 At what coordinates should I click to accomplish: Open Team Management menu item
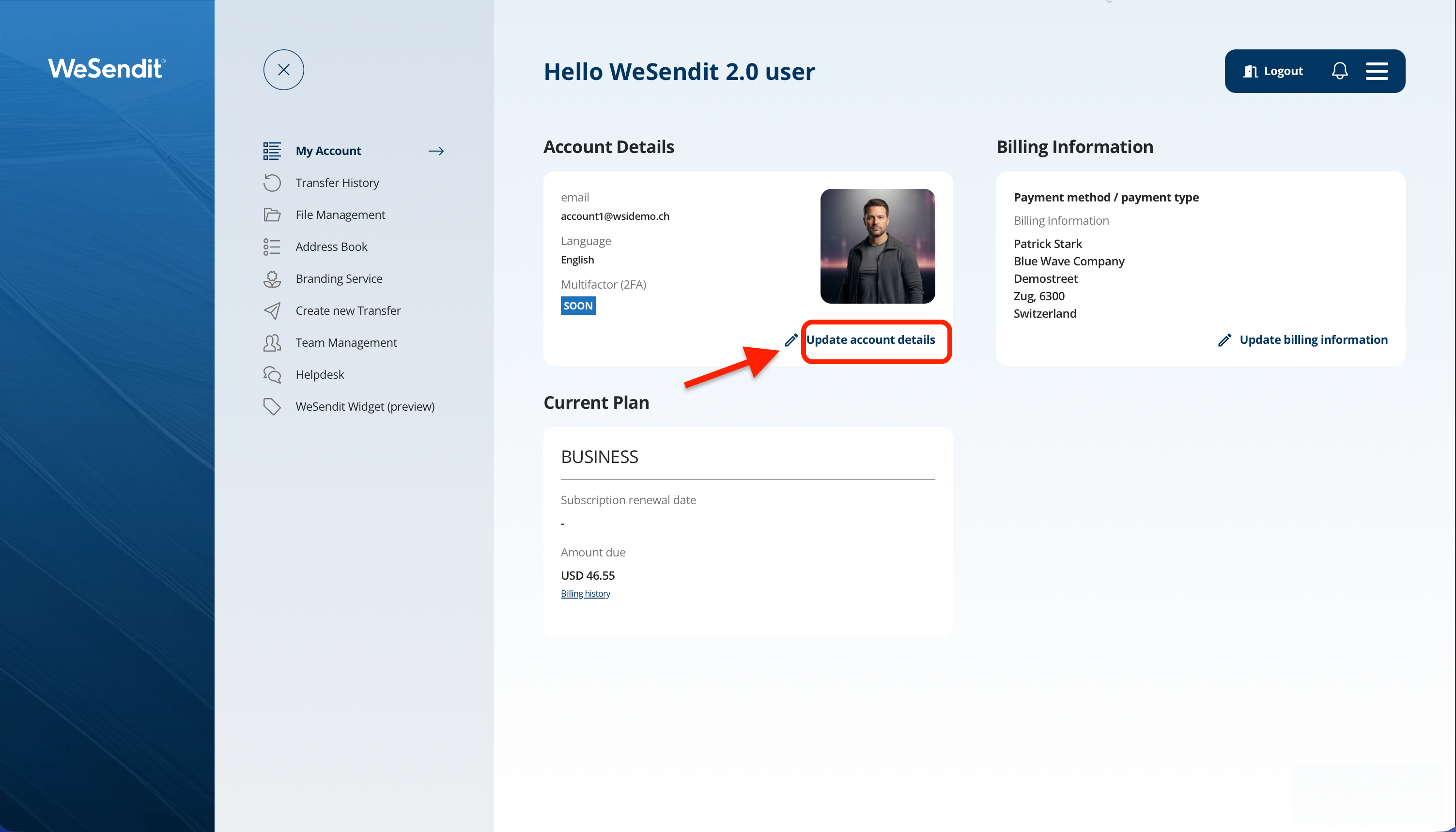pyautogui.click(x=346, y=343)
